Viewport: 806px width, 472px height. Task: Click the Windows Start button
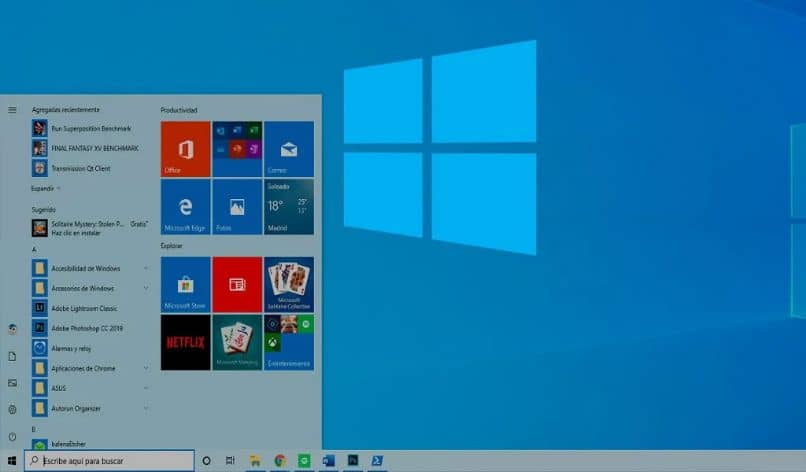(12, 461)
